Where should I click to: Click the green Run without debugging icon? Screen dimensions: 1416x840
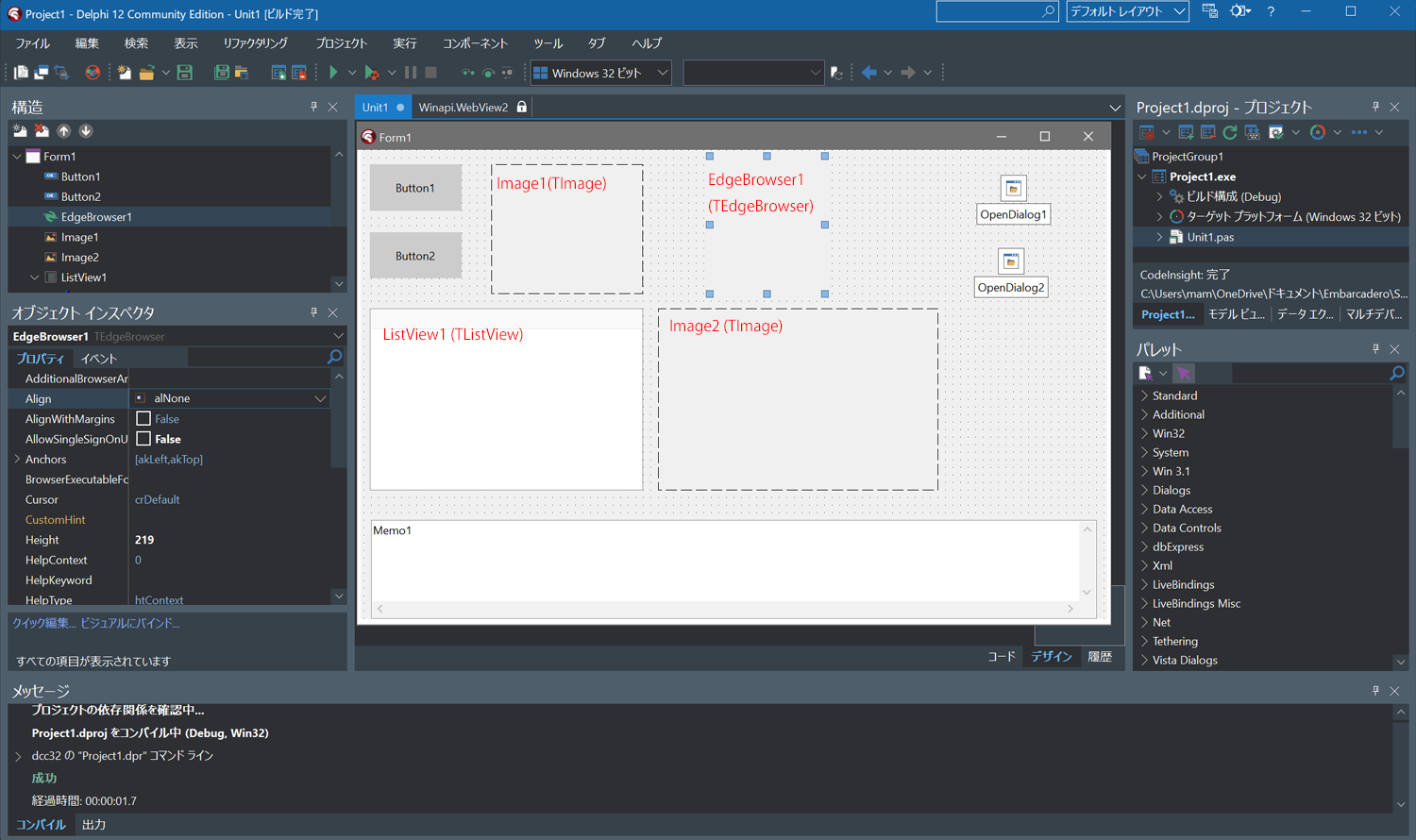(333, 73)
